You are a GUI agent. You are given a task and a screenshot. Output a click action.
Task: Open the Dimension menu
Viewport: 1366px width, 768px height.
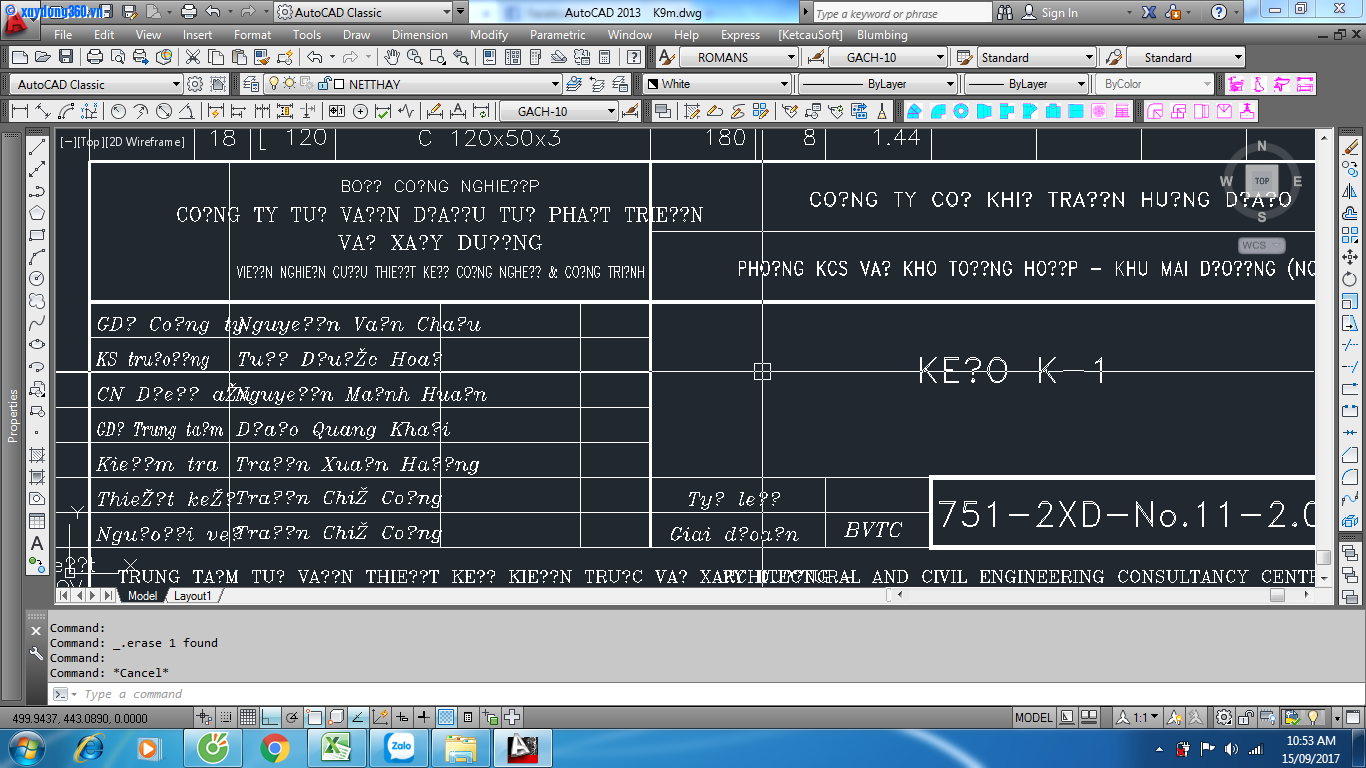pyautogui.click(x=419, y=34)
